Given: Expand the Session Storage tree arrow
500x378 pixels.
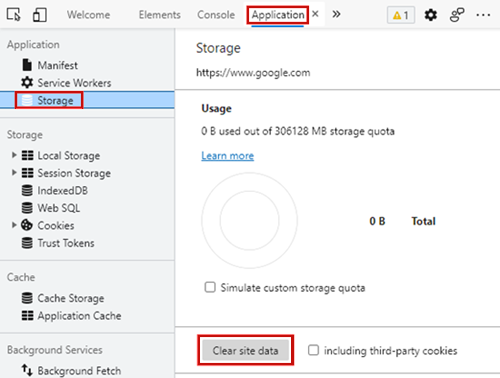Looking at the screenshot, I should tap(14, 172).
